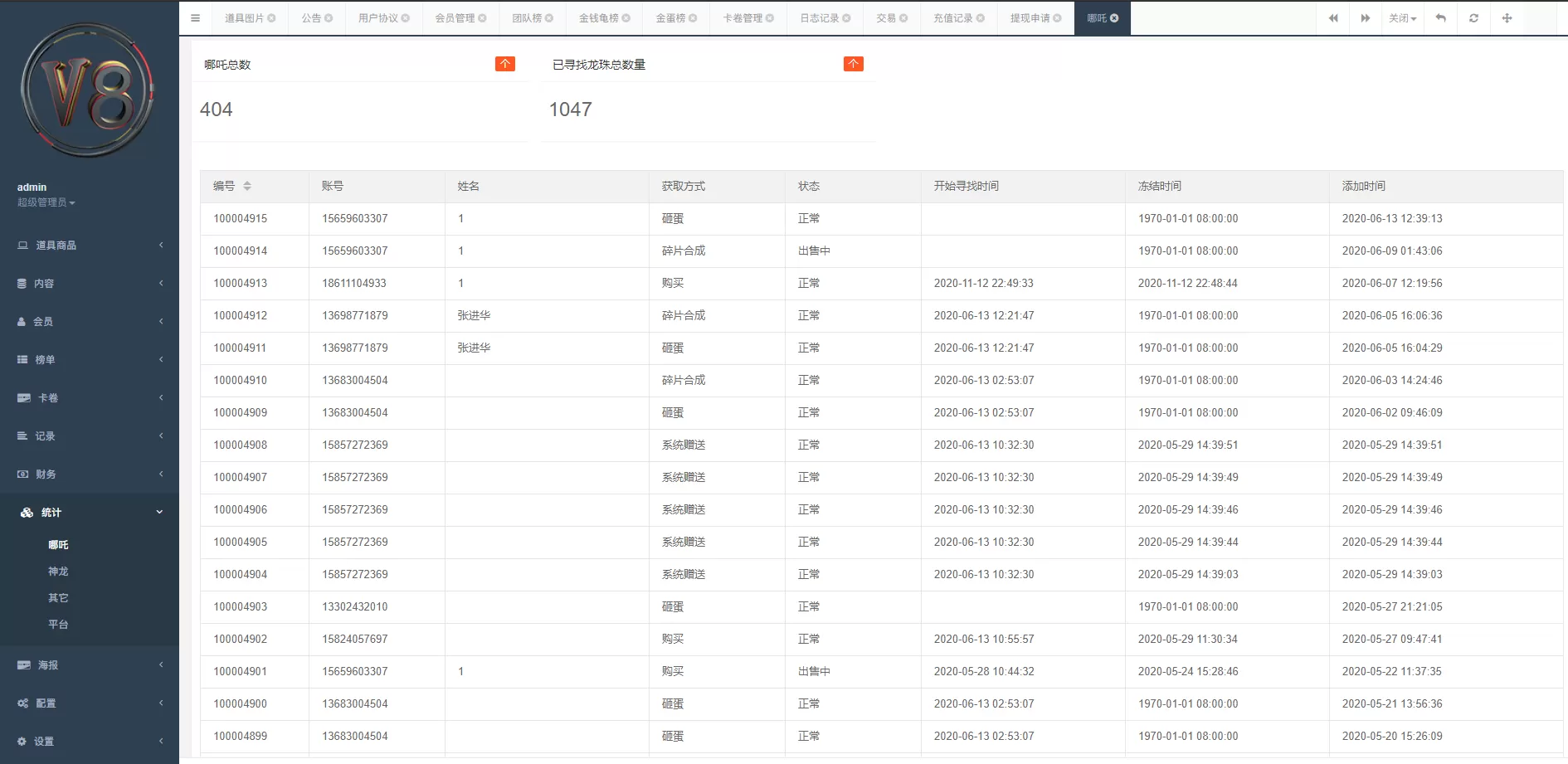Viewport: 1568px width, 764px height.
Task: Close the 公告 tab
Action: pos(329,18)
